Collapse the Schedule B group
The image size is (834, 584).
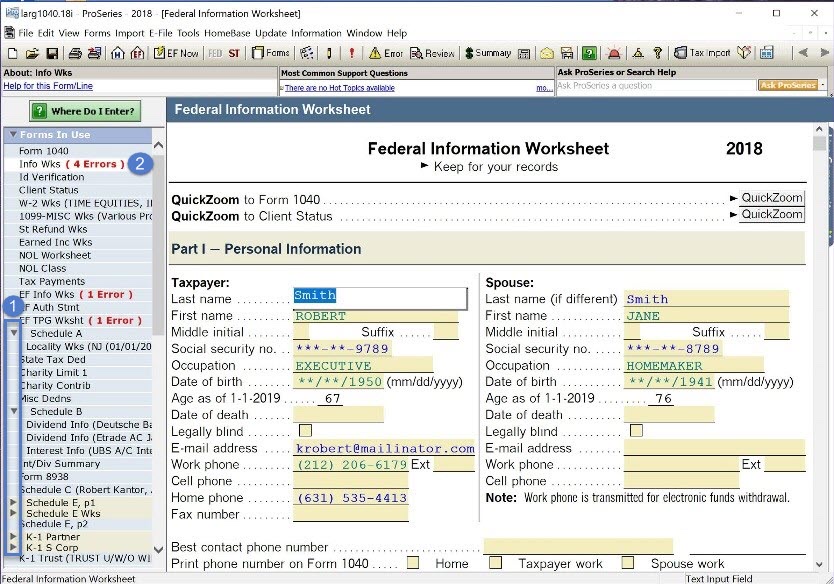point(14,411)
